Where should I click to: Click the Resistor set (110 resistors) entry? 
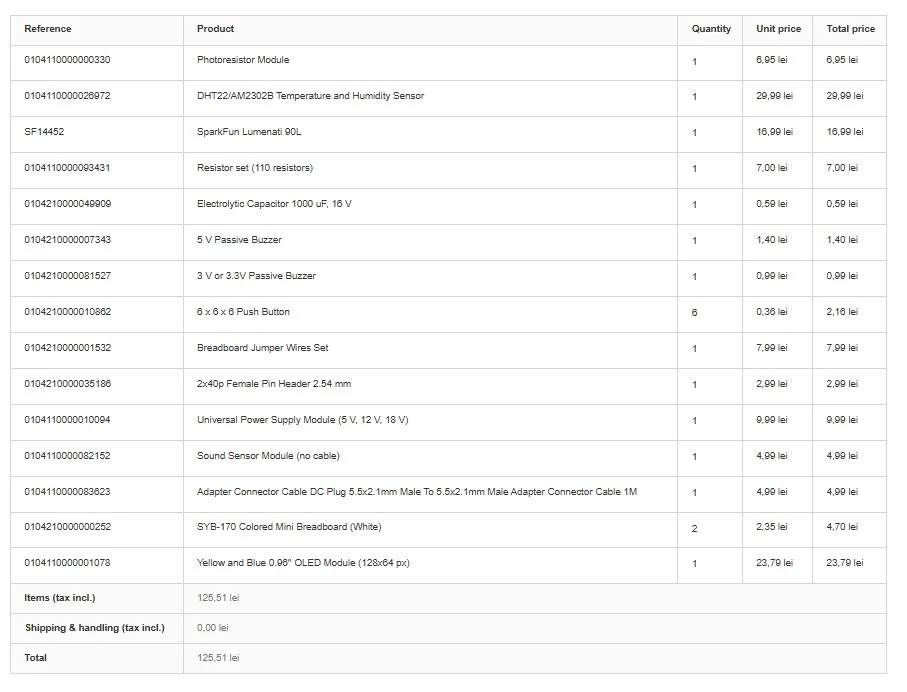[255, 168]
